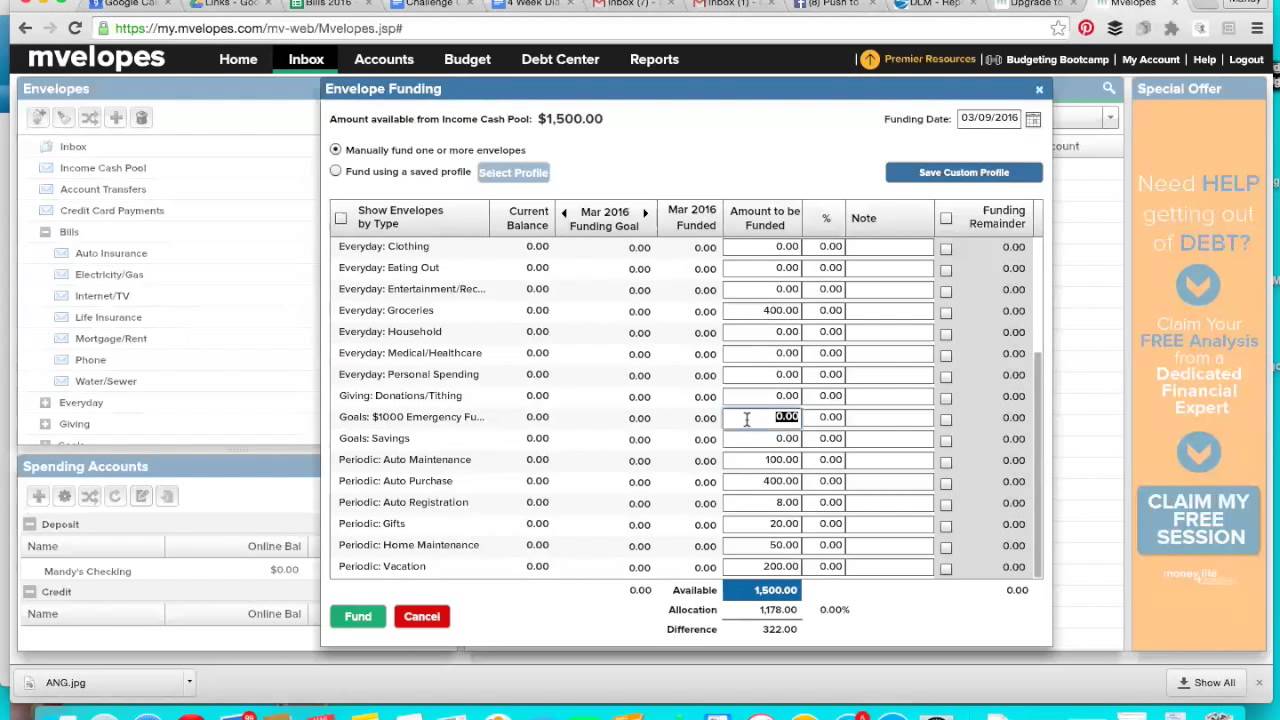Open dropdown behind the funding dialog
This screenshot has height=720, width=1280.
pyautogui.click(x=1110, y=118)
